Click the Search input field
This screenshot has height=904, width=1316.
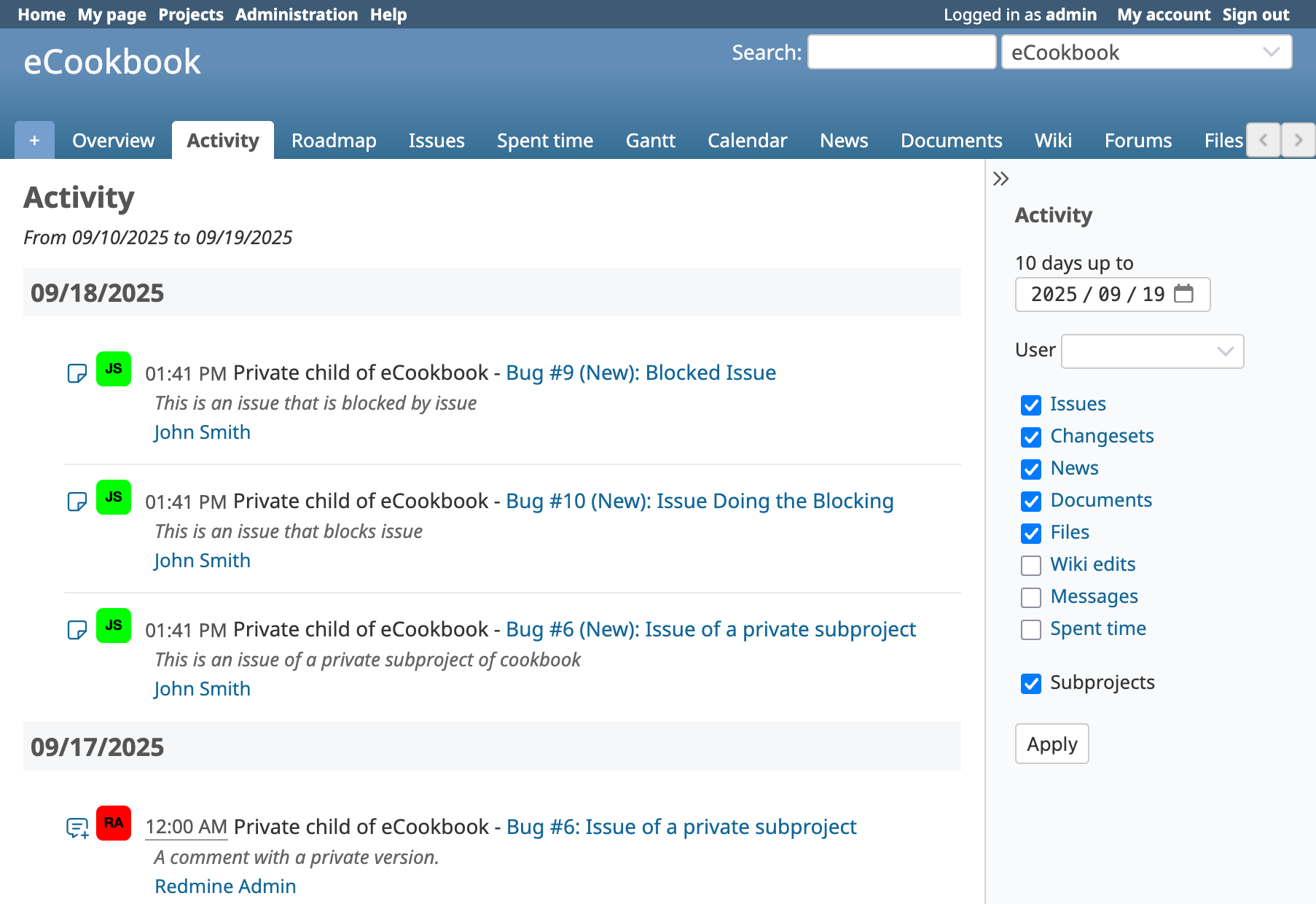point(901,52)
